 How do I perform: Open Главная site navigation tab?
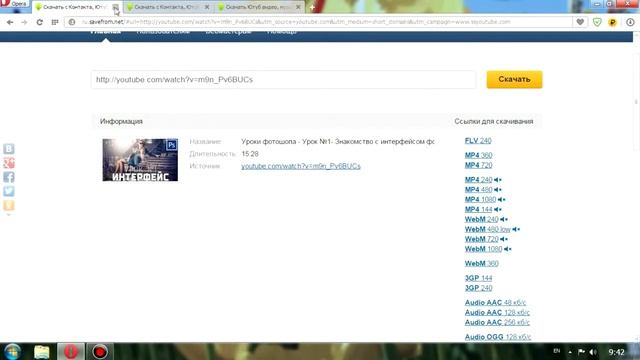click(105, 32)
